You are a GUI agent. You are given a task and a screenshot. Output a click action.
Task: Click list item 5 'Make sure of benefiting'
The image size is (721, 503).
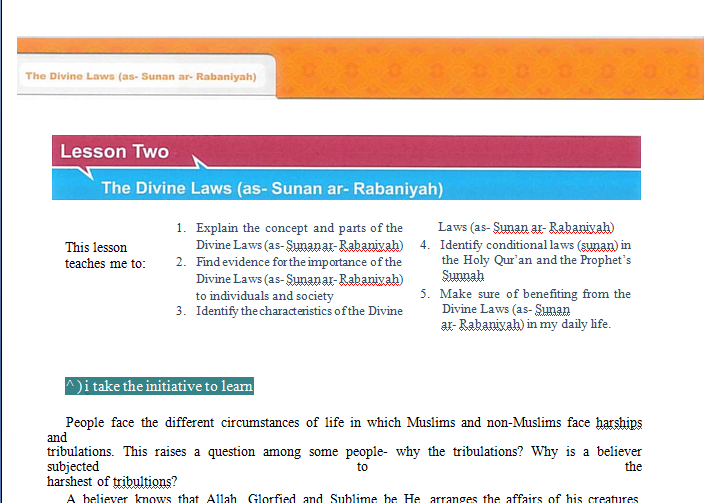tap(535, 294)
